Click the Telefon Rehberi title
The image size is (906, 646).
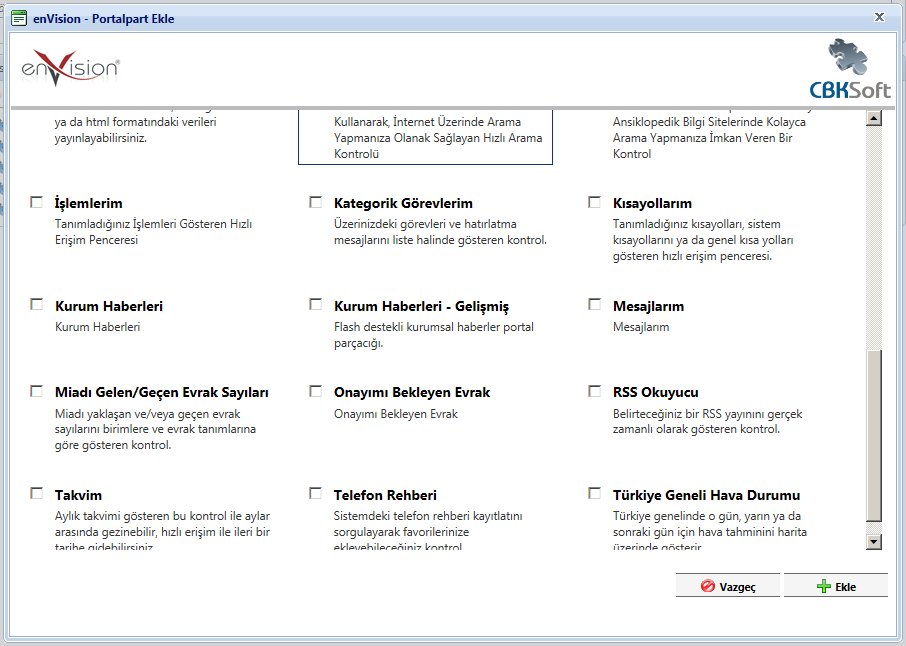coord(385,495)
